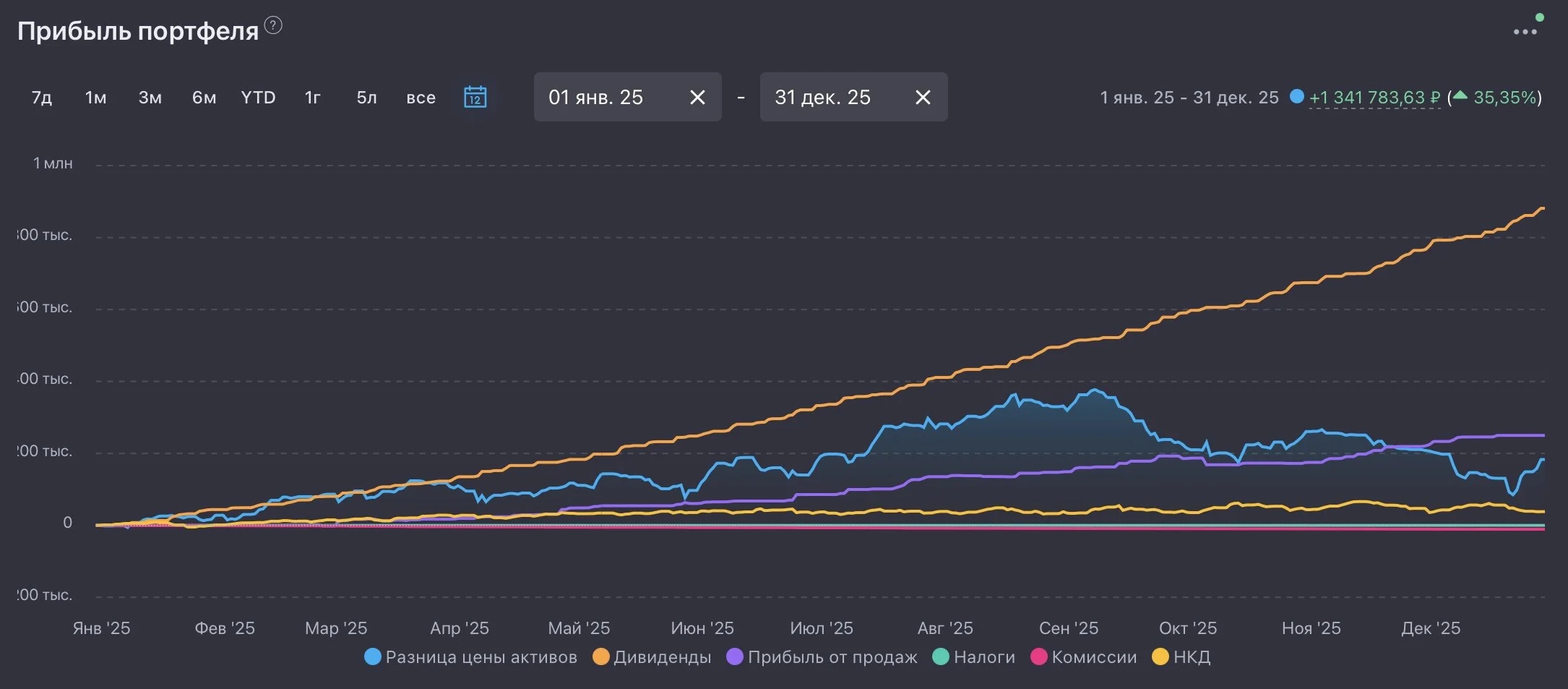
Task: Edit the start date field 01 янв. 25
Action: click(627, 97)
